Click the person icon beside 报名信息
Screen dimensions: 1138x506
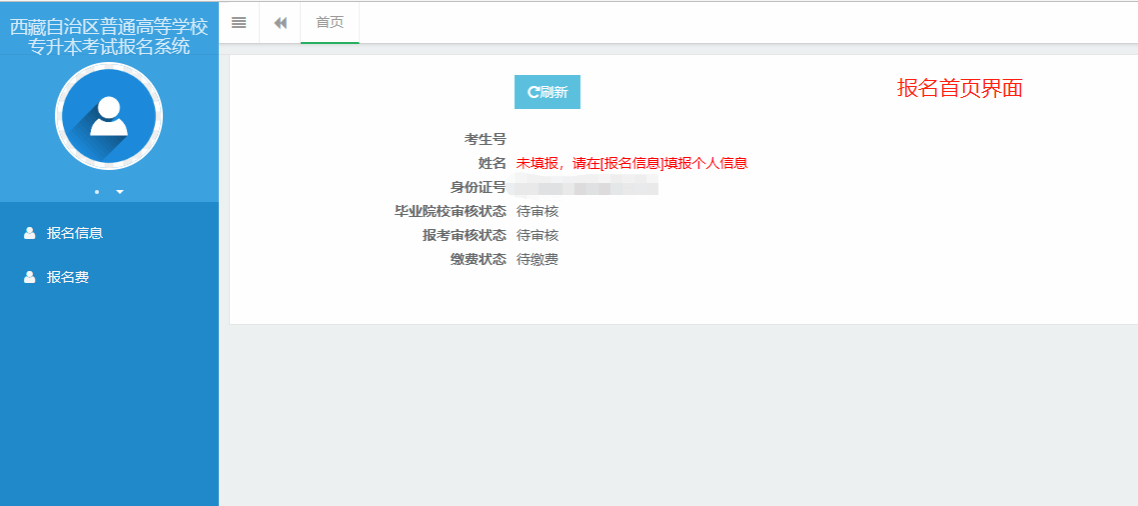pos(29,233)
